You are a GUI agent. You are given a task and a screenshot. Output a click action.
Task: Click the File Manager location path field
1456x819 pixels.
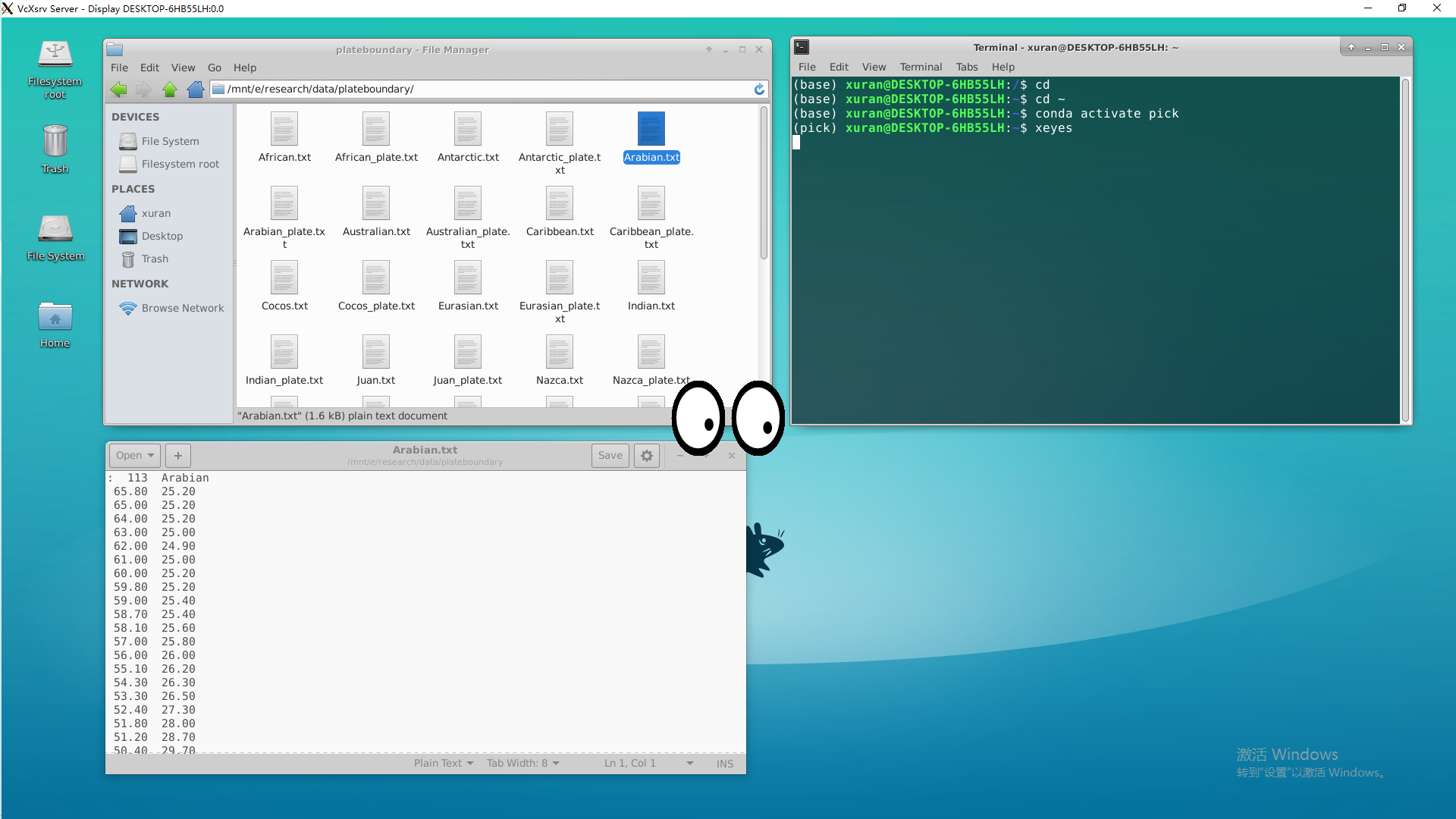(489, 89)
